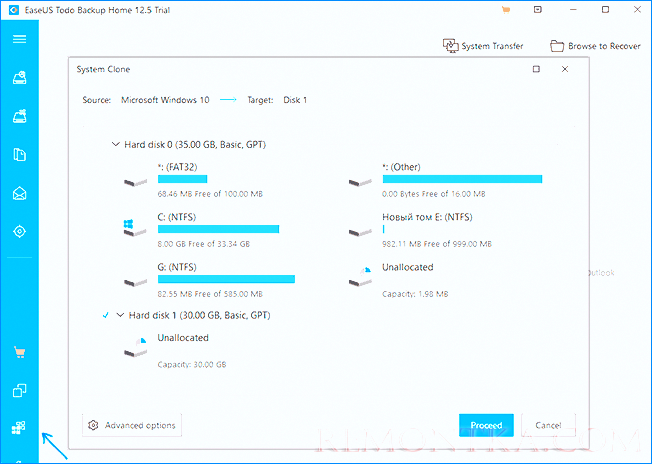Collapse the Hard disk 0 chevron
This screenshot has height=464, width=652.
pos(116,144)
